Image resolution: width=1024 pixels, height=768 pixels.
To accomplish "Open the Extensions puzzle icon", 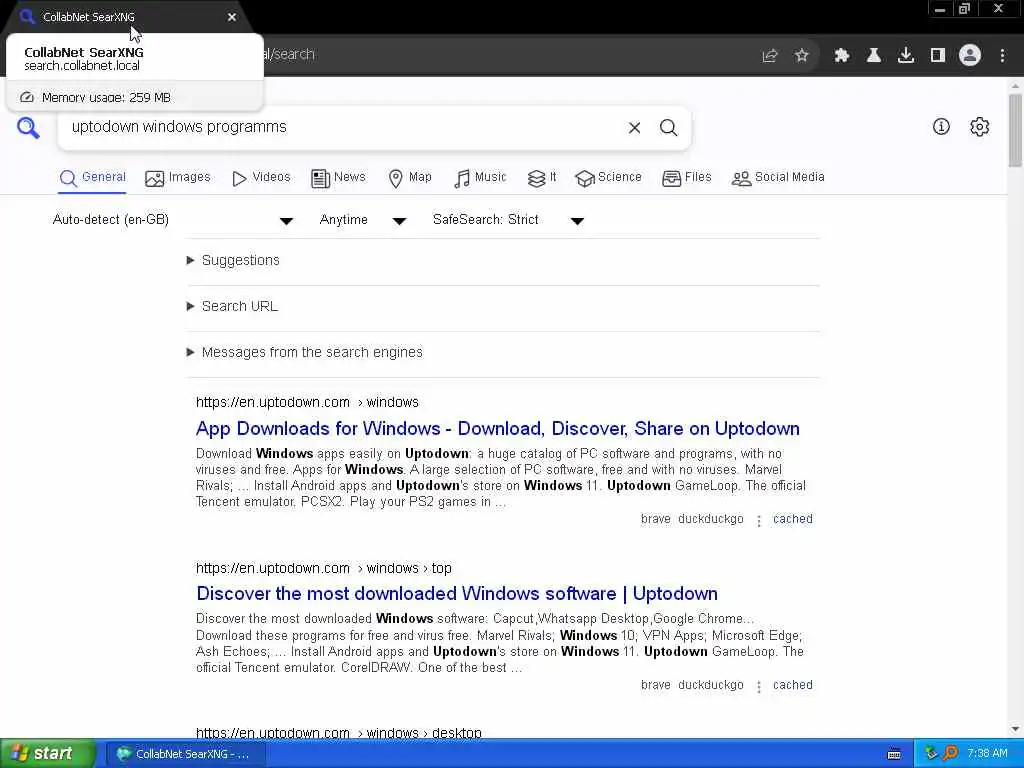I will 842,56.
